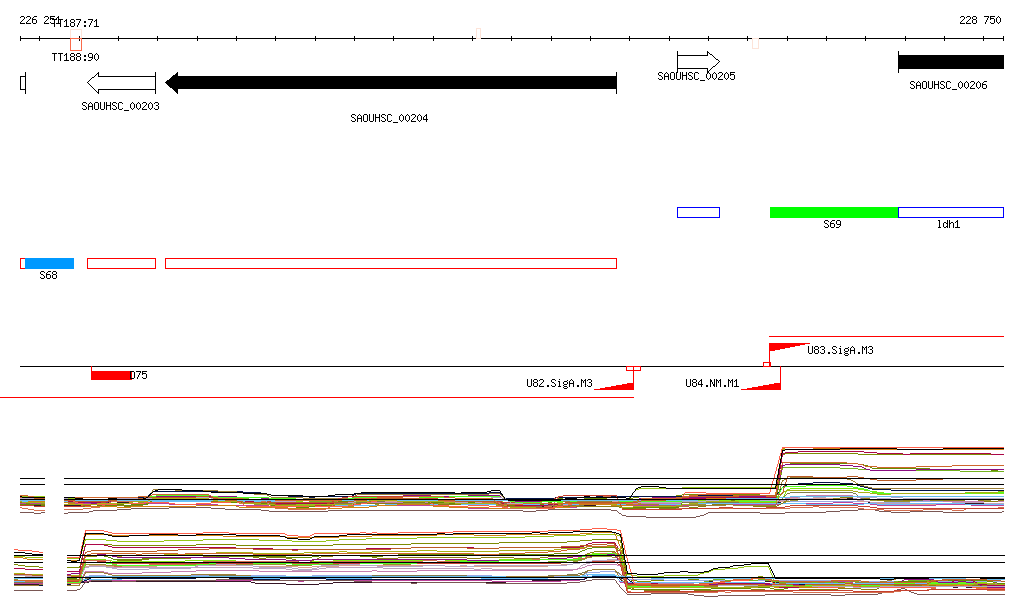
Task: Click the small white box left of S69
Action: [x=698, y=212]
